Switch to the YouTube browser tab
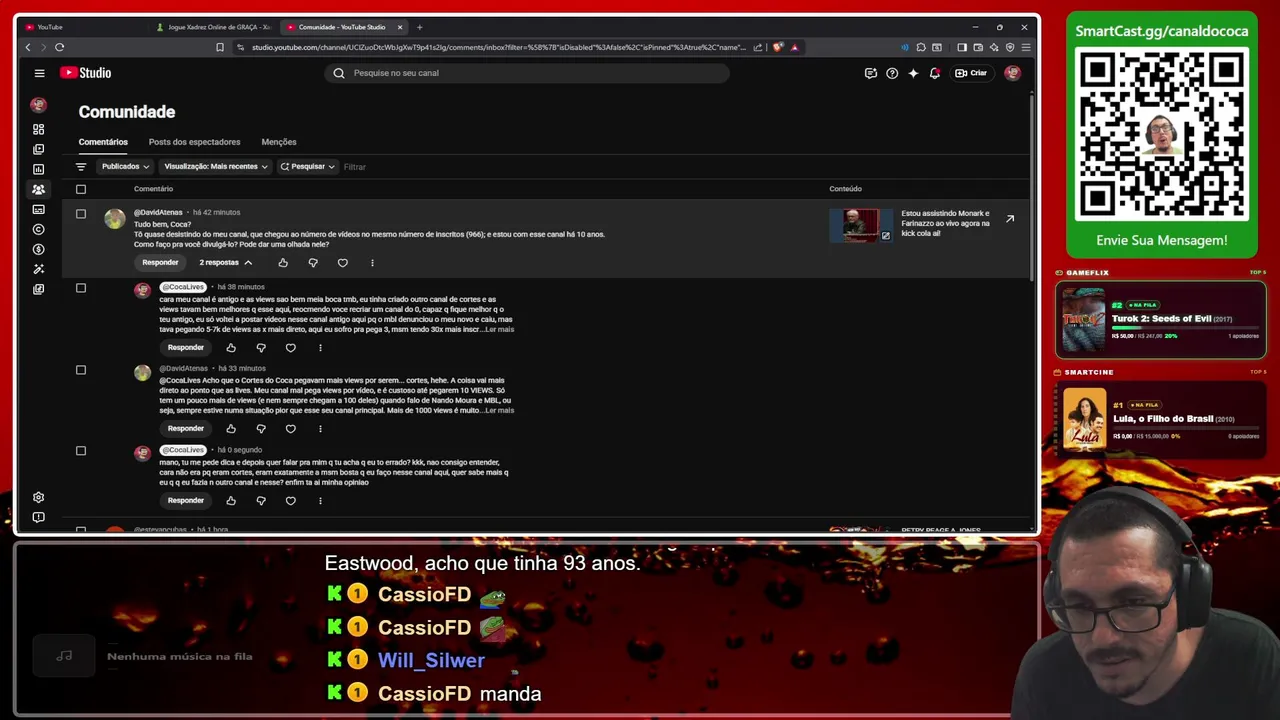 tap(82, 27)
